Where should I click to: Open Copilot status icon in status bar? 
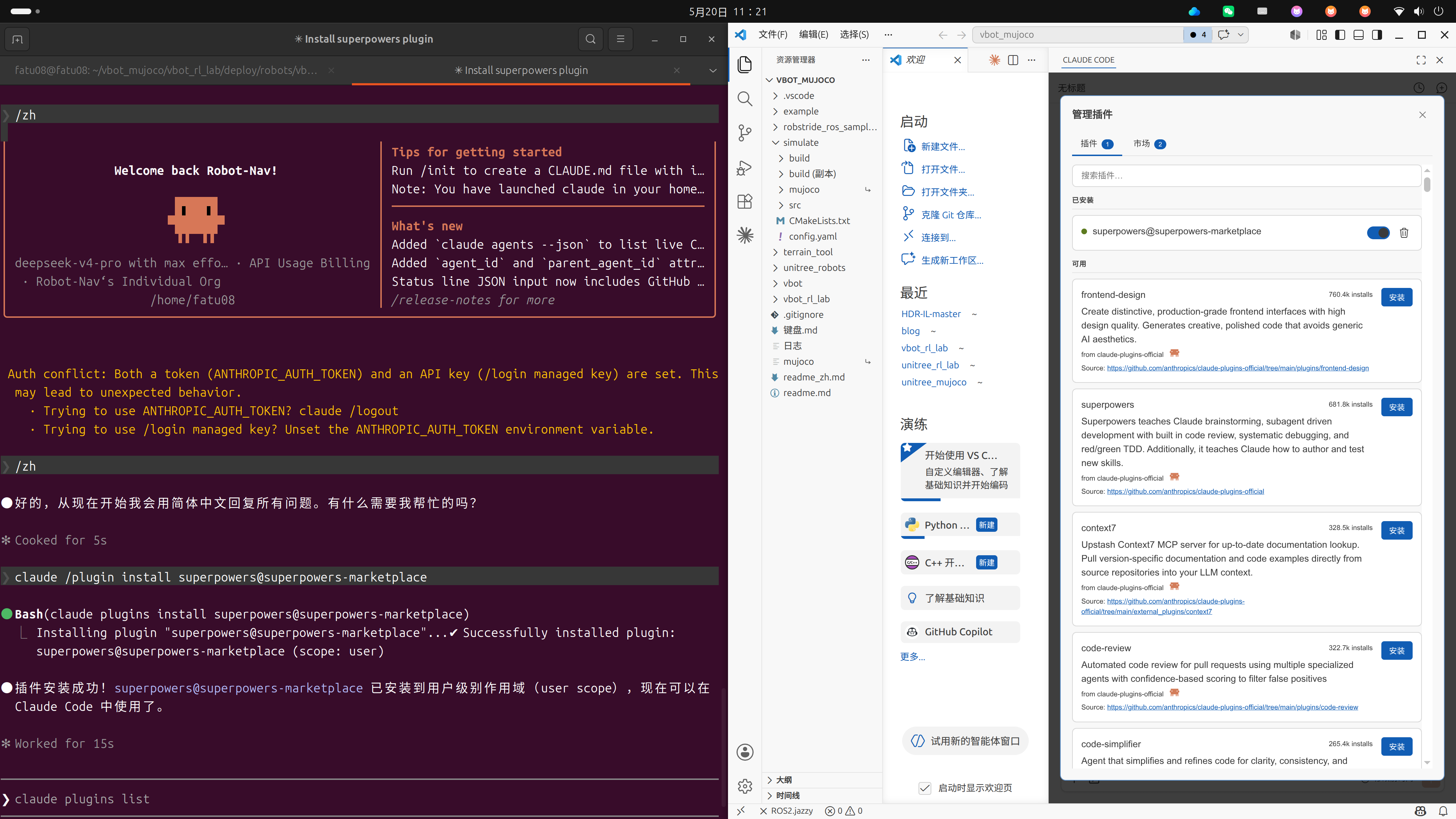pos(1420,811)
